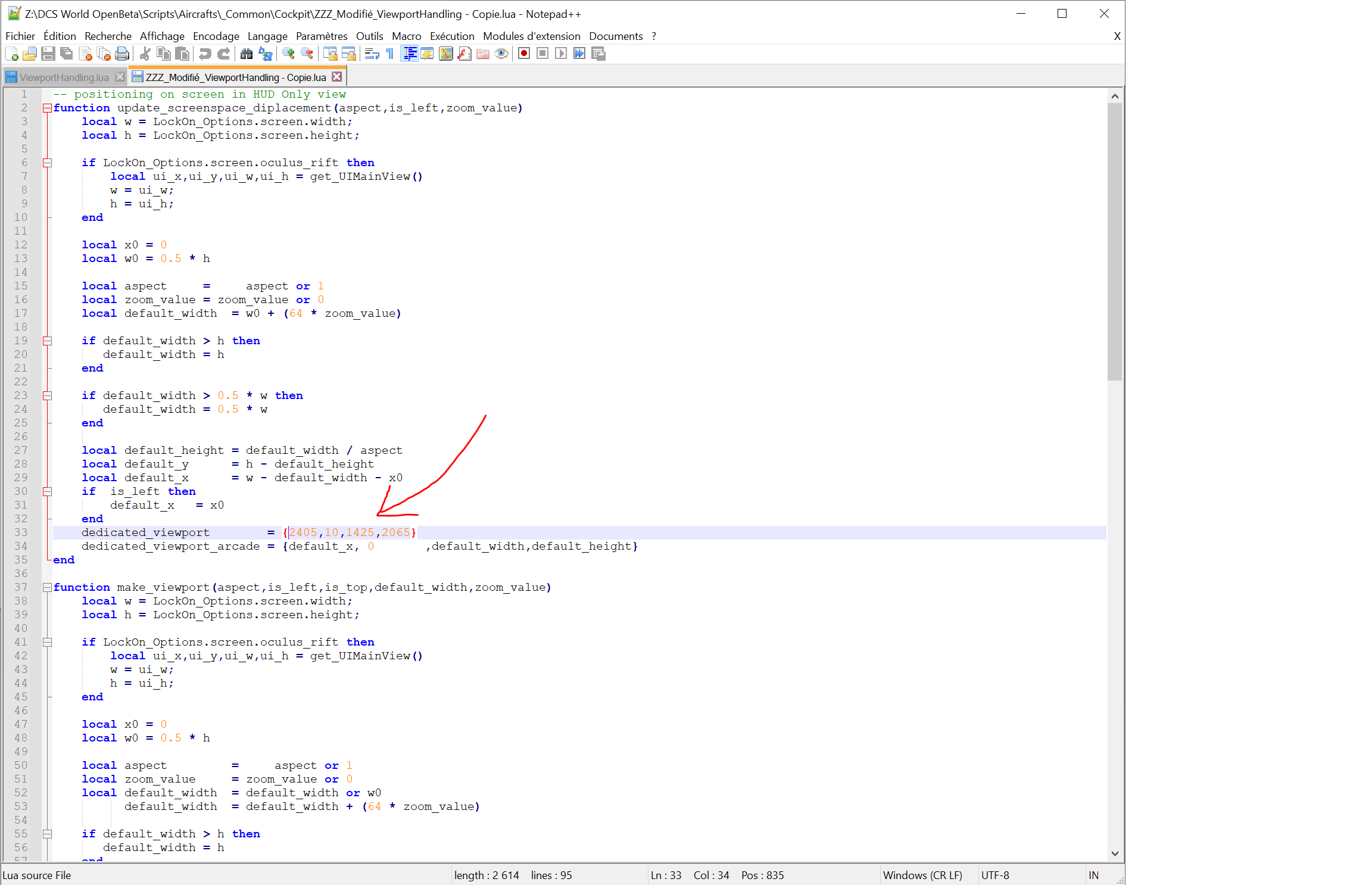Viewport: 1372px width, 885px height.
Task: Undo the last edit
Action: (x=205, y=54)
